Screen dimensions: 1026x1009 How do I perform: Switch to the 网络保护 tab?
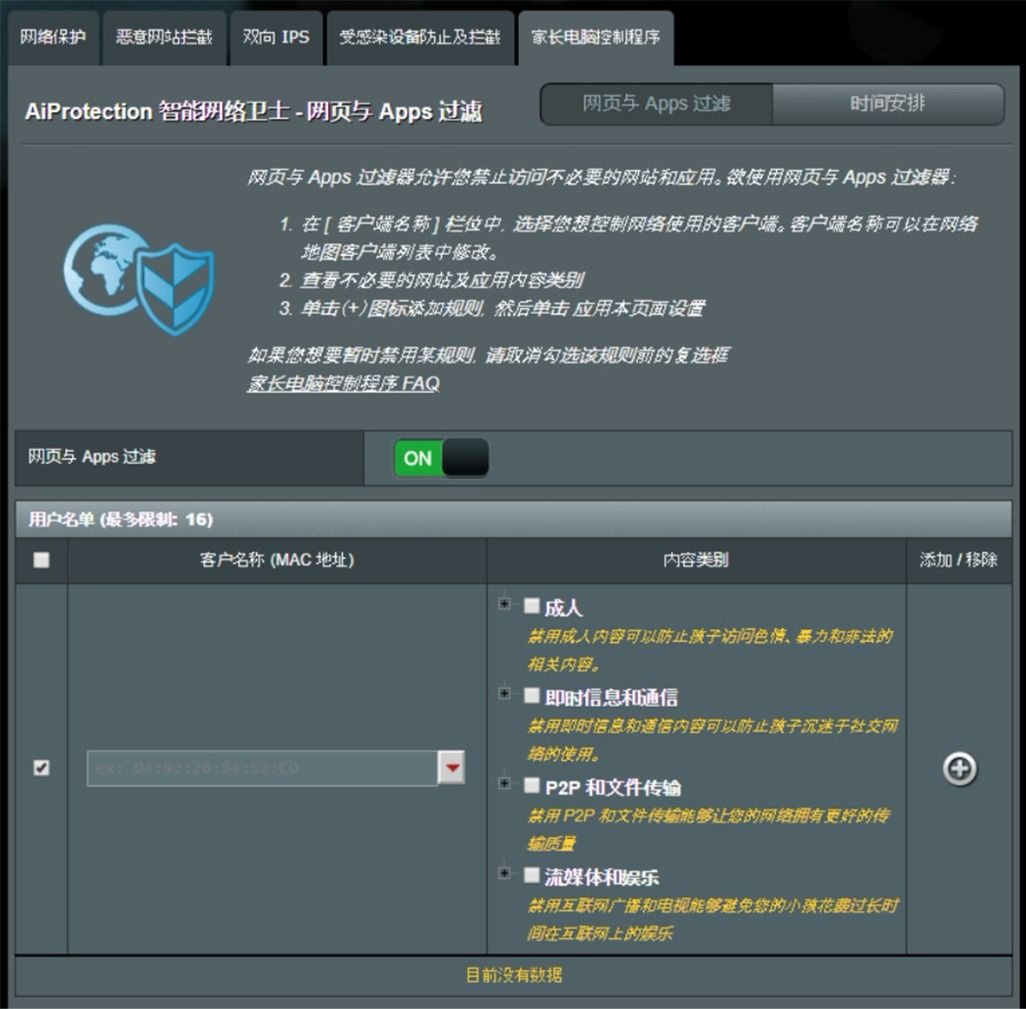53,38
